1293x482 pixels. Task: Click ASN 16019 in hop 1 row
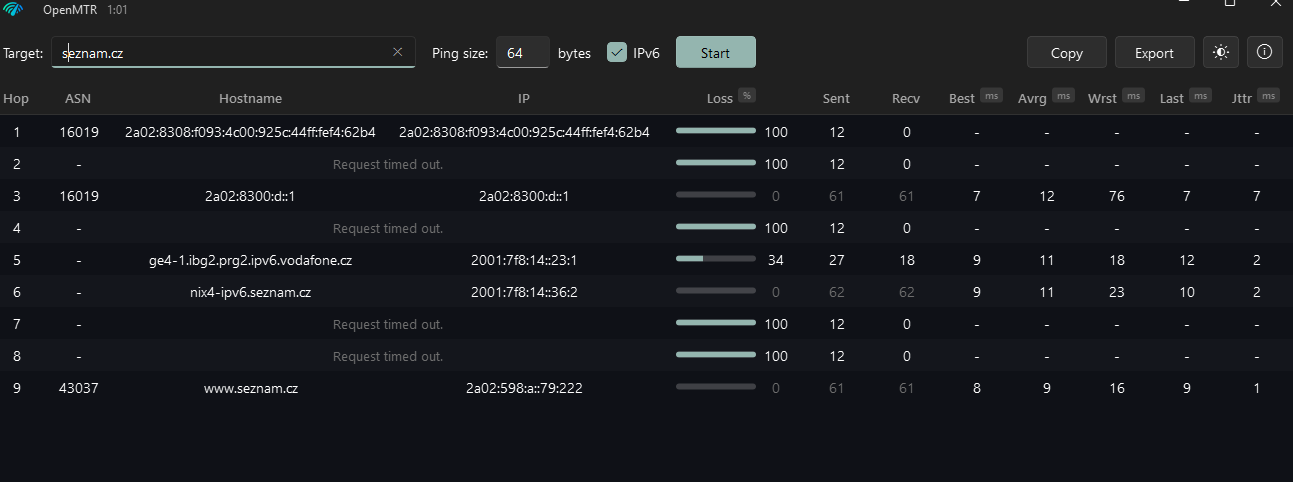coord(78,132)
